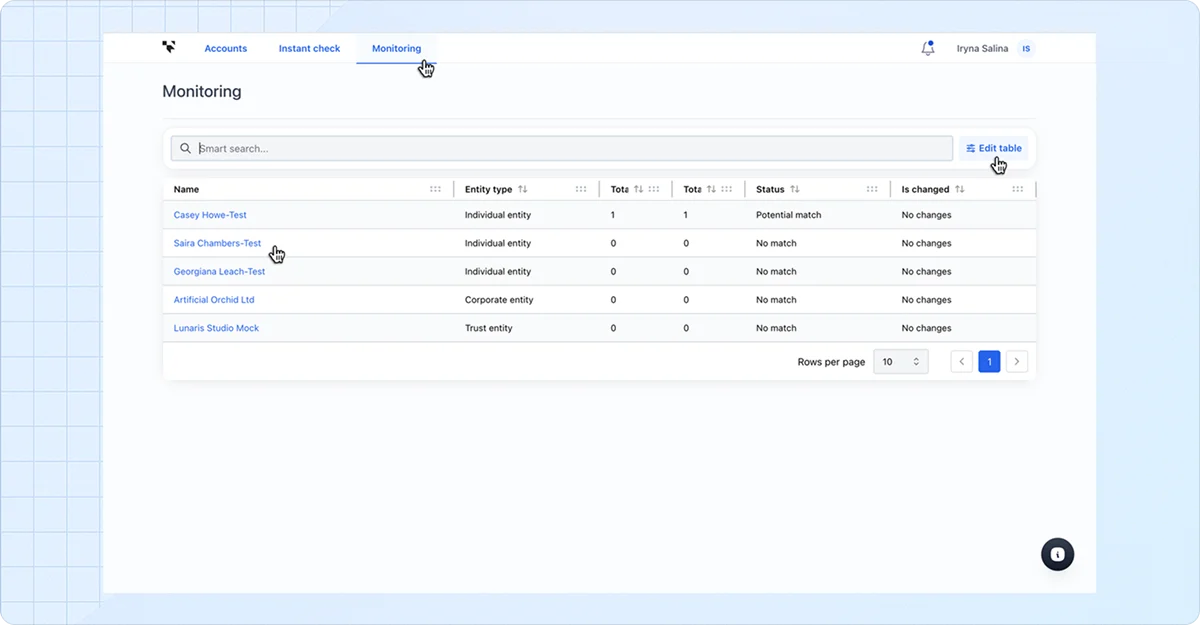Select the Monitoring tab

click(396, 48)
